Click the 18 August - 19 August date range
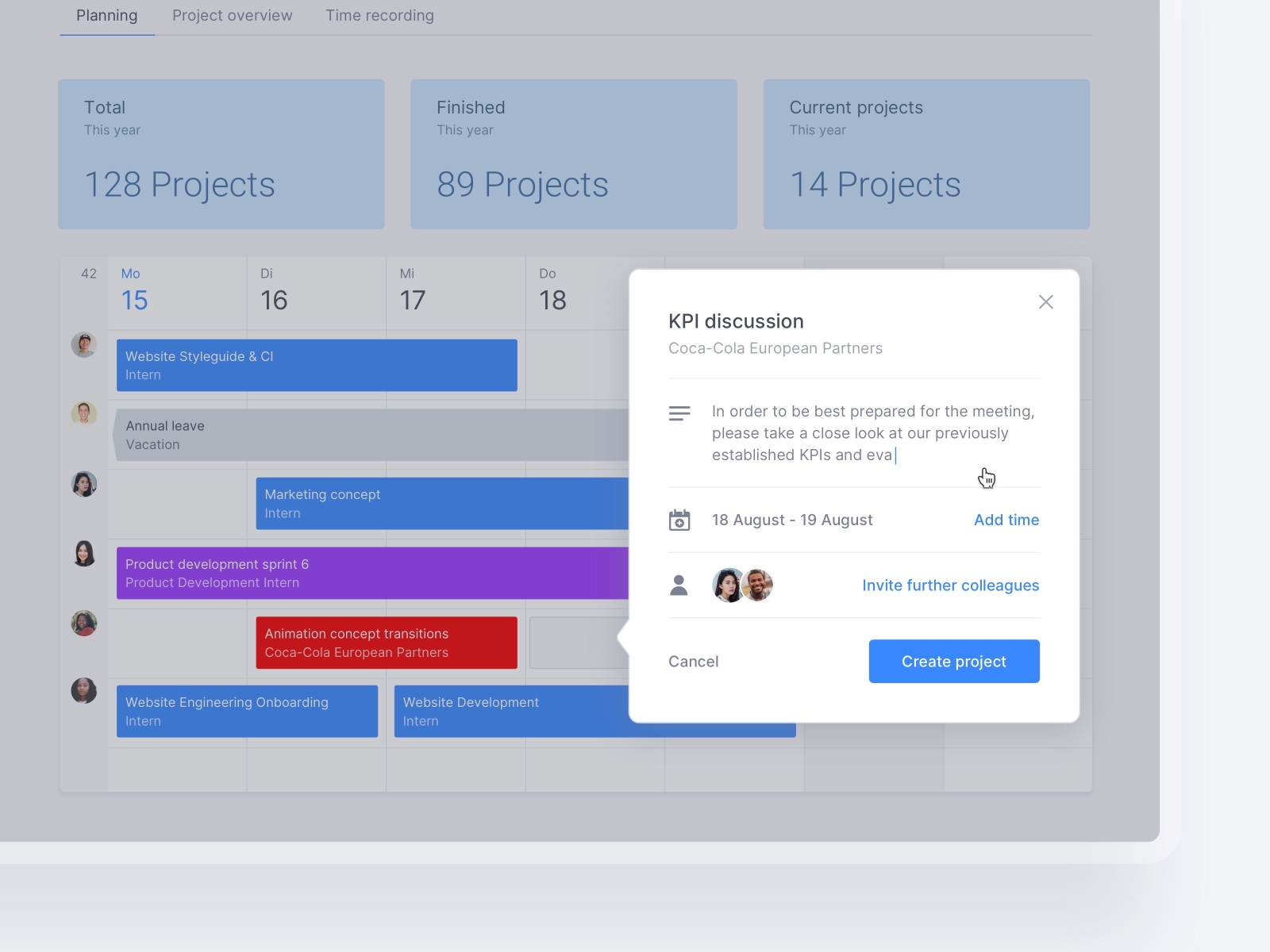Viewport: 1270px width, 952px height. click(792, 520)
